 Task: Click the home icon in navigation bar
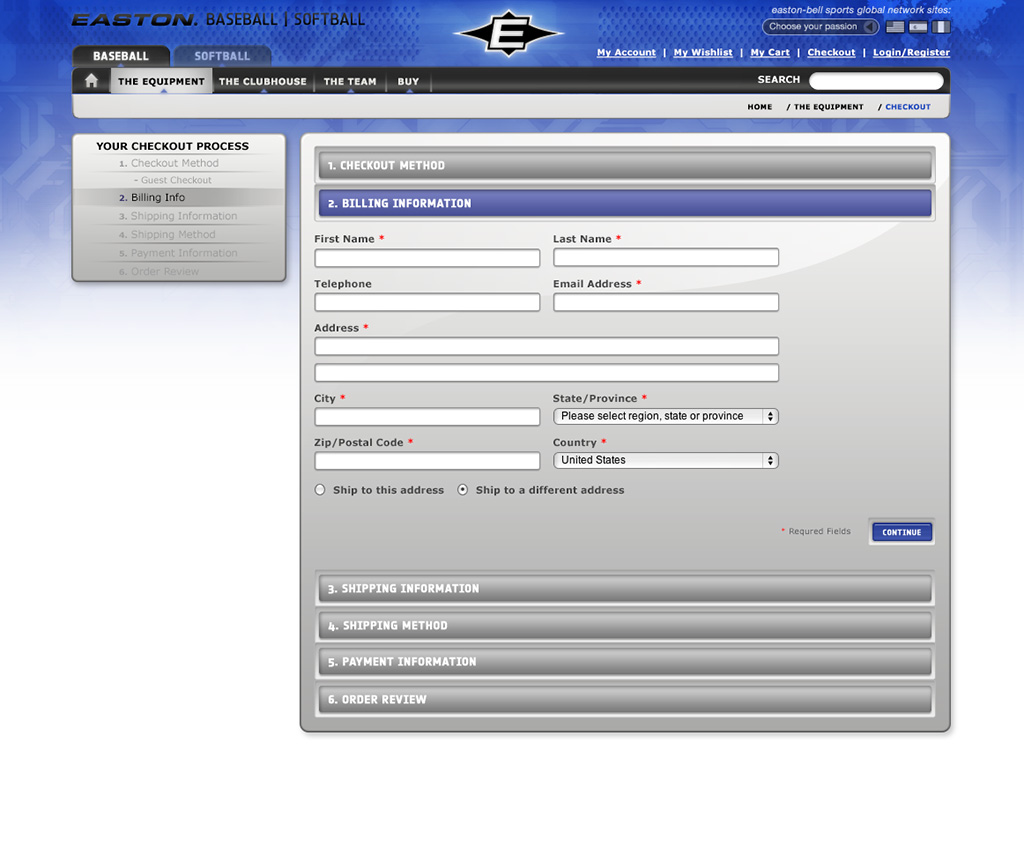91,81
